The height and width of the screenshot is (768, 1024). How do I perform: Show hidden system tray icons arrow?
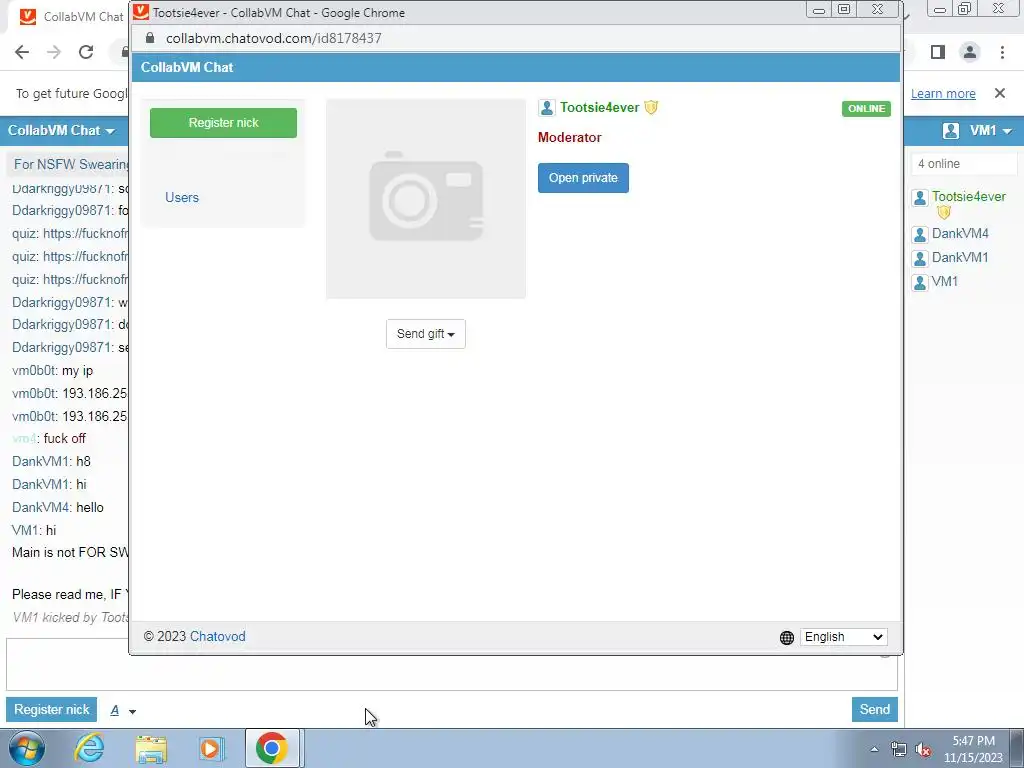[x=874, y=749]
